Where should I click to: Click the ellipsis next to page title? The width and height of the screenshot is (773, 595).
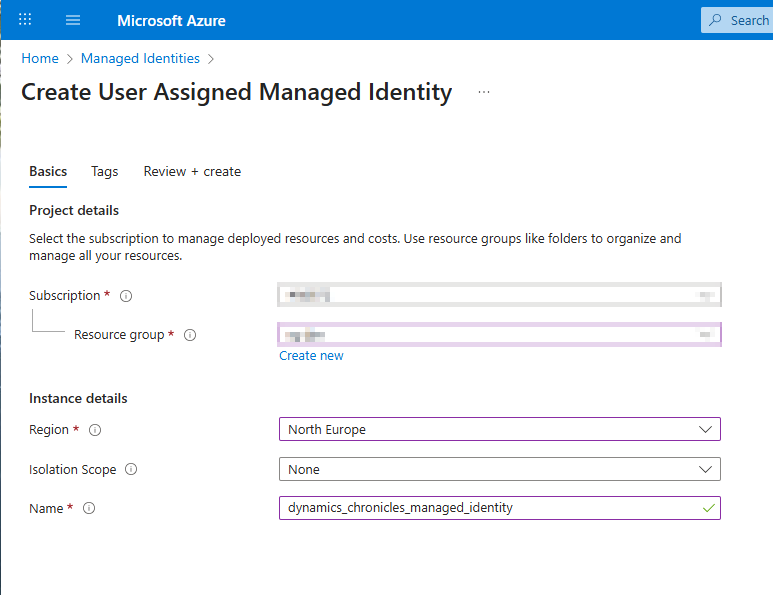[x=484, y=92]
